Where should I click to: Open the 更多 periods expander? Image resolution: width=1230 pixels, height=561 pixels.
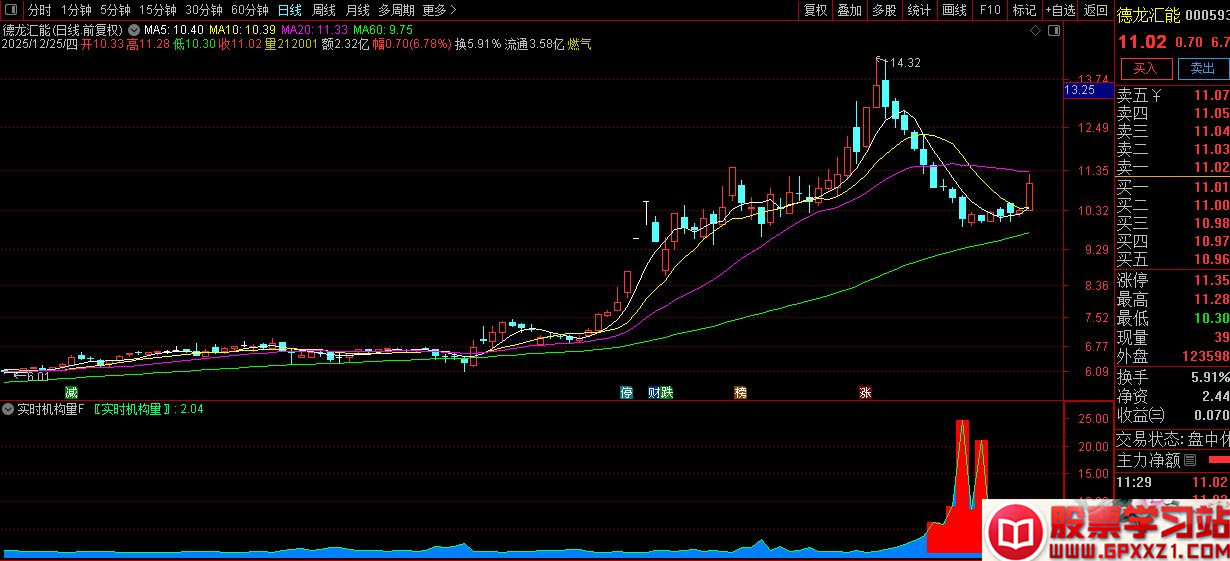point(439,10)
